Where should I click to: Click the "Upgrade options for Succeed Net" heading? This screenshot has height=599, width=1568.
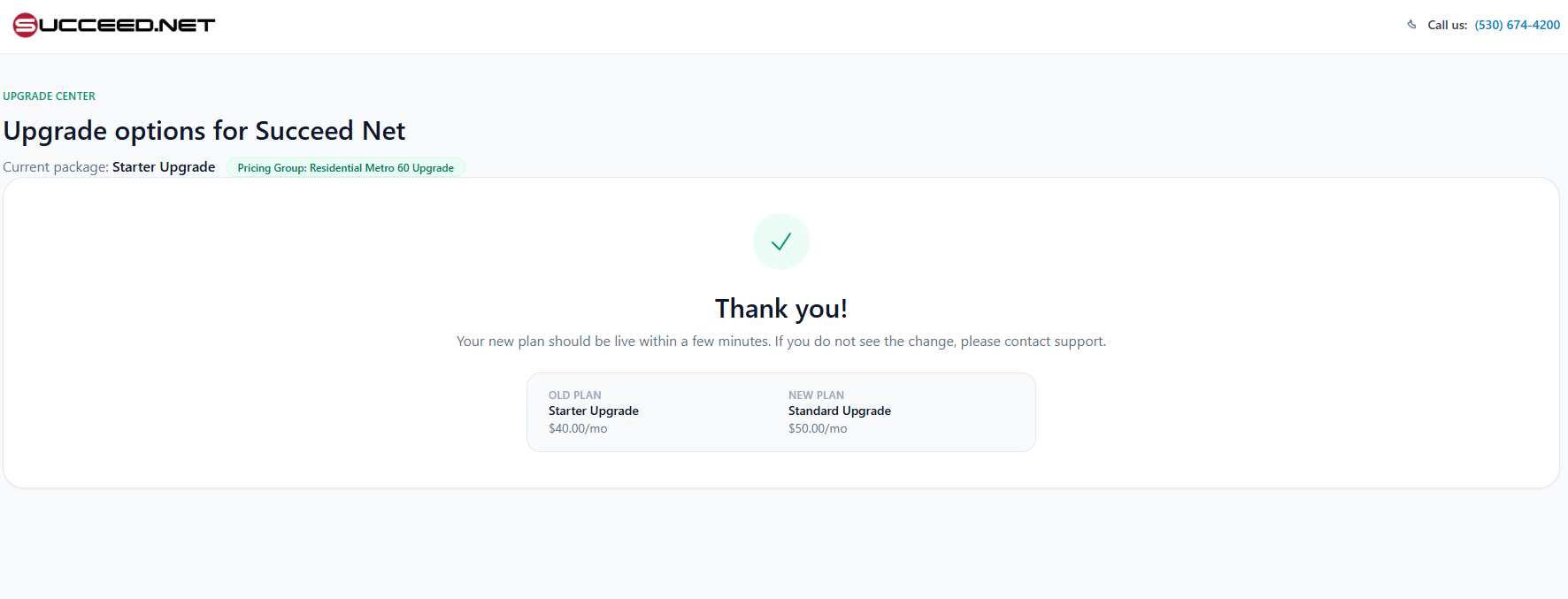click(x=204, y=131)
